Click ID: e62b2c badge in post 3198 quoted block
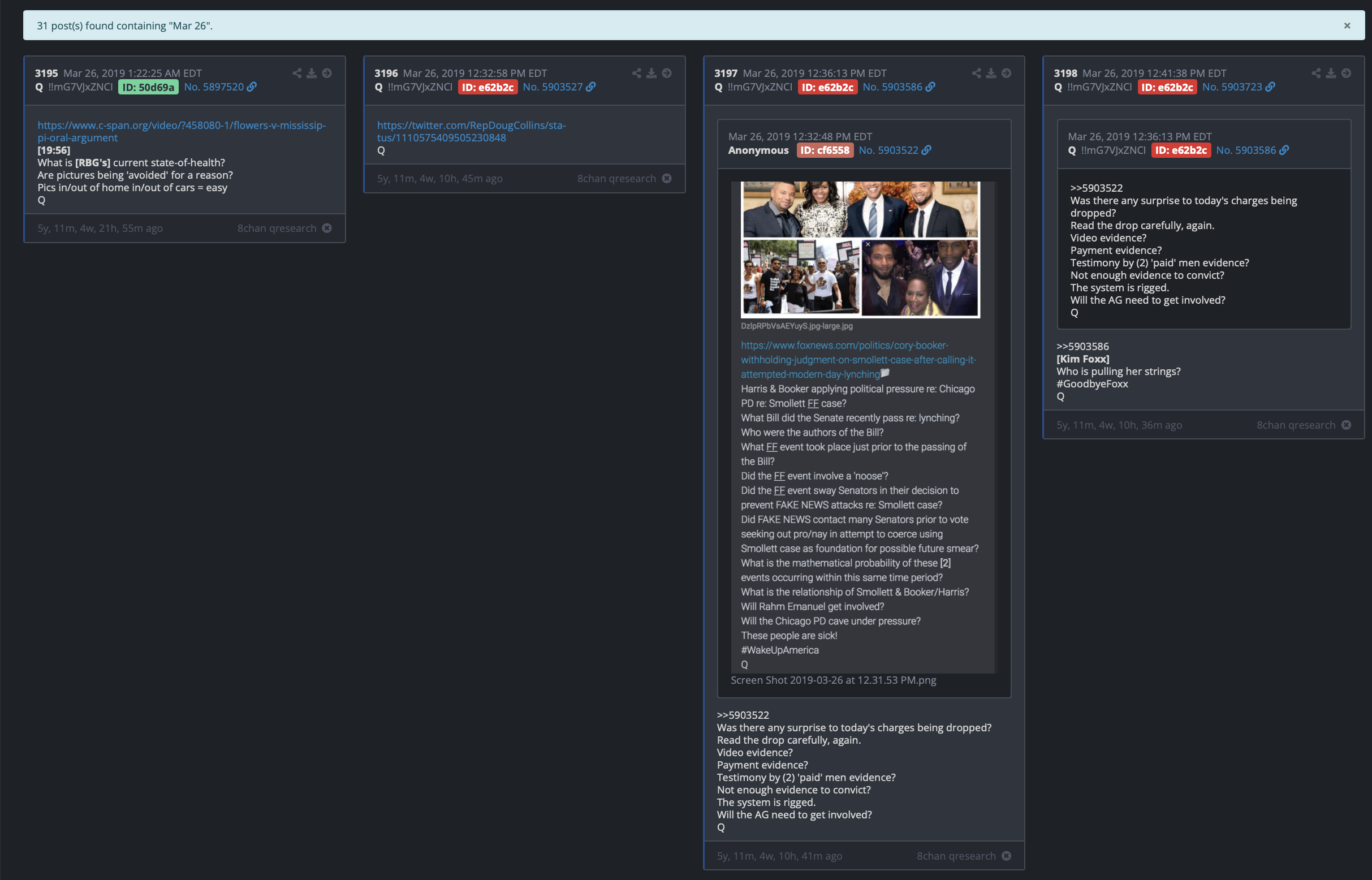The height and width of the screenshot is (880, 1372). (x=1181, y=150)
